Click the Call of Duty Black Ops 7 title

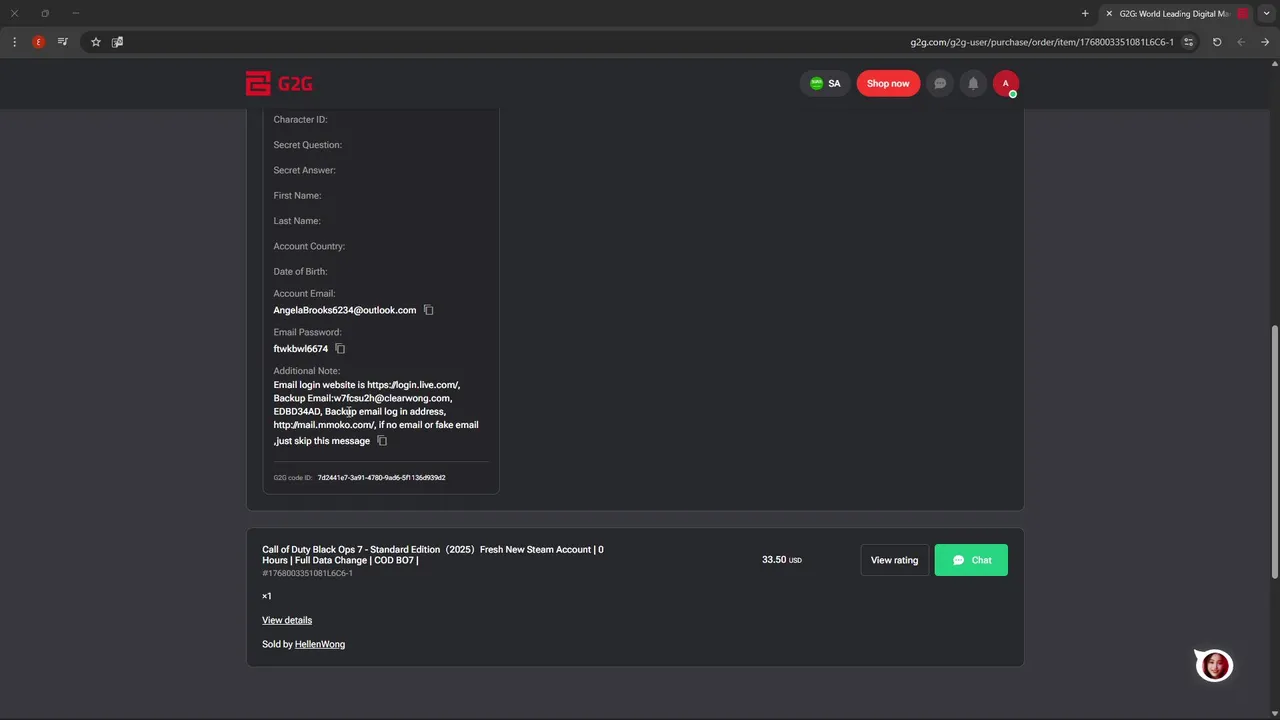point(433,555)
